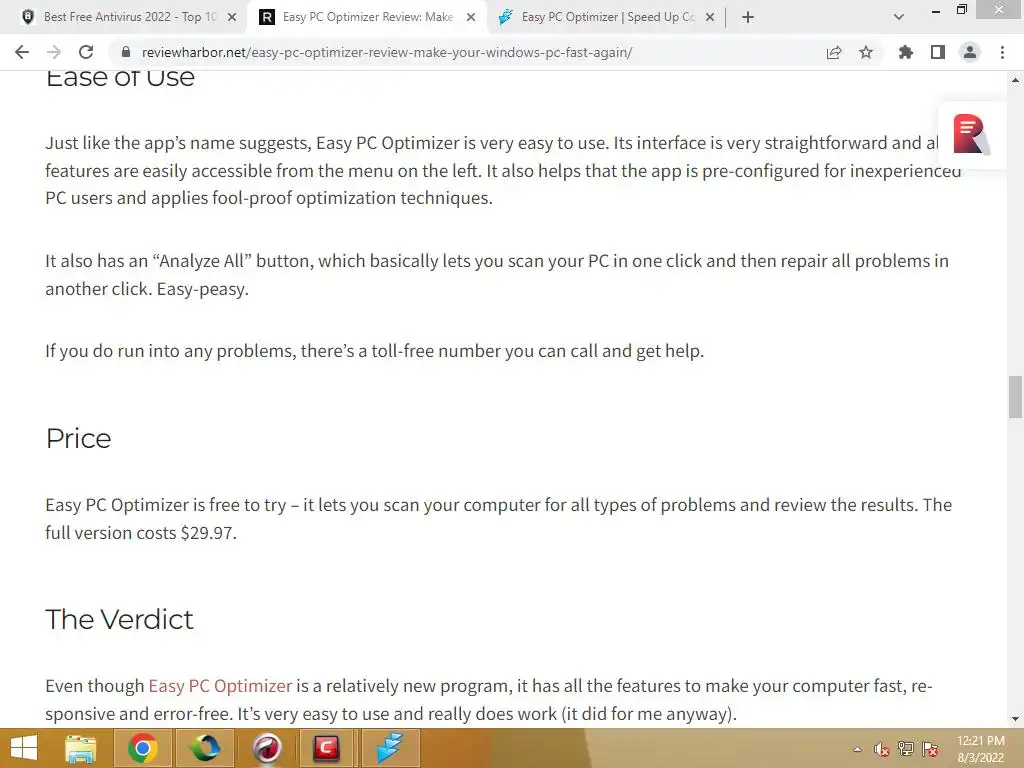Go back to the previous page

pos(22,52)
